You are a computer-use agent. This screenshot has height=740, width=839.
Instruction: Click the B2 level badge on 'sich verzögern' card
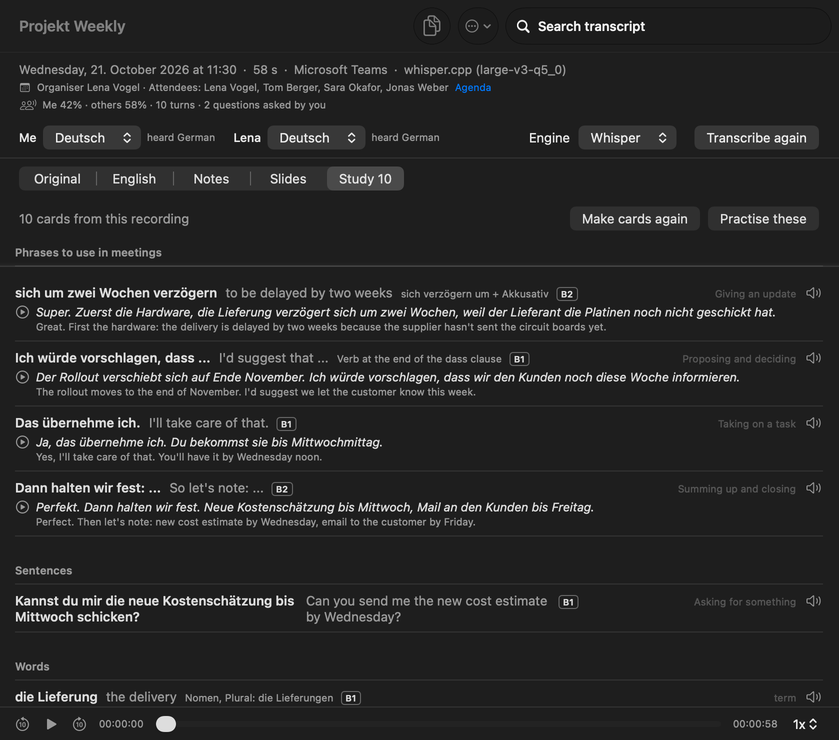tap(567, 294)
